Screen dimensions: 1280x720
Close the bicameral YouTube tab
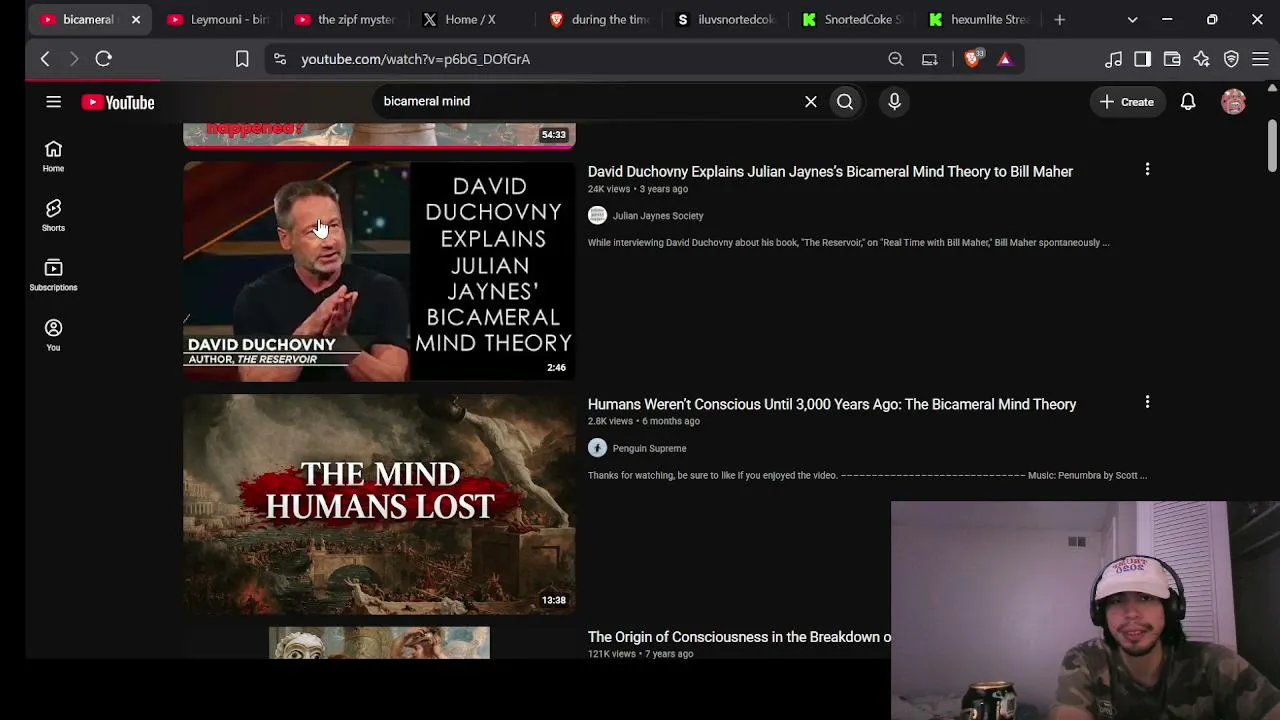(x=136, y=19)
